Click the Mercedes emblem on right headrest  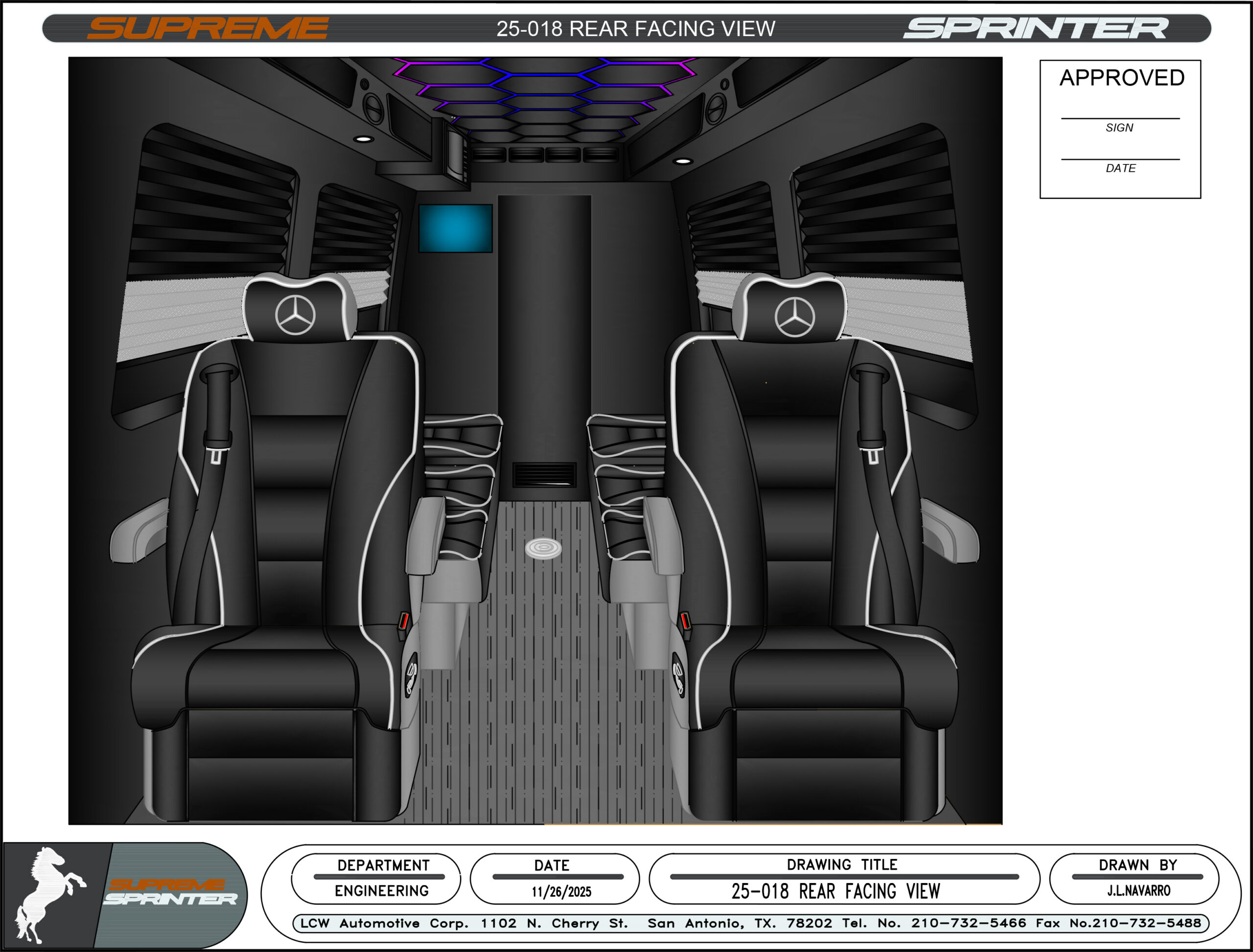click(x=794, y=317)
